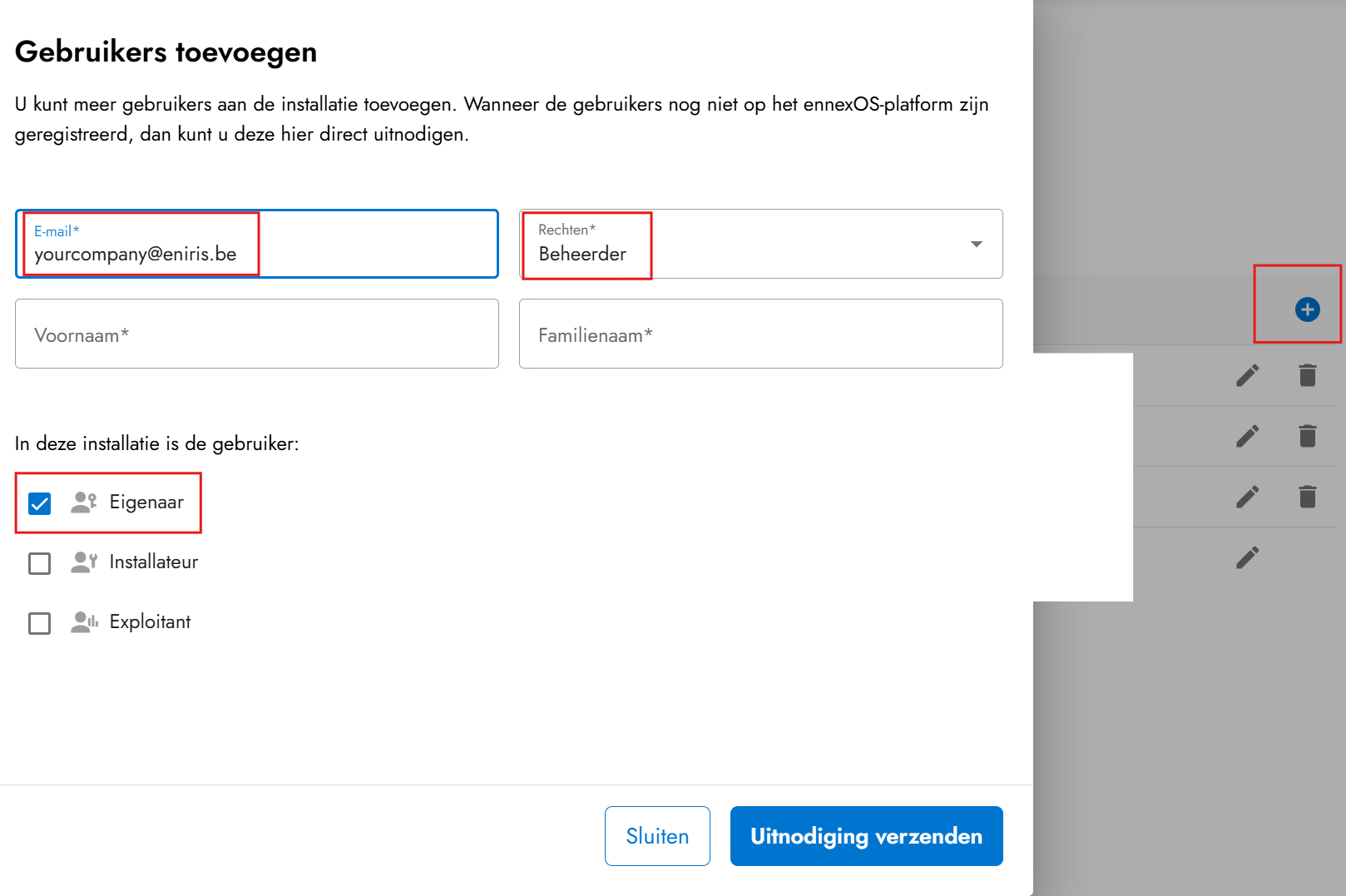
Task: Uncheck the Eigenaar checkbox
Action: tap(39, 503)
